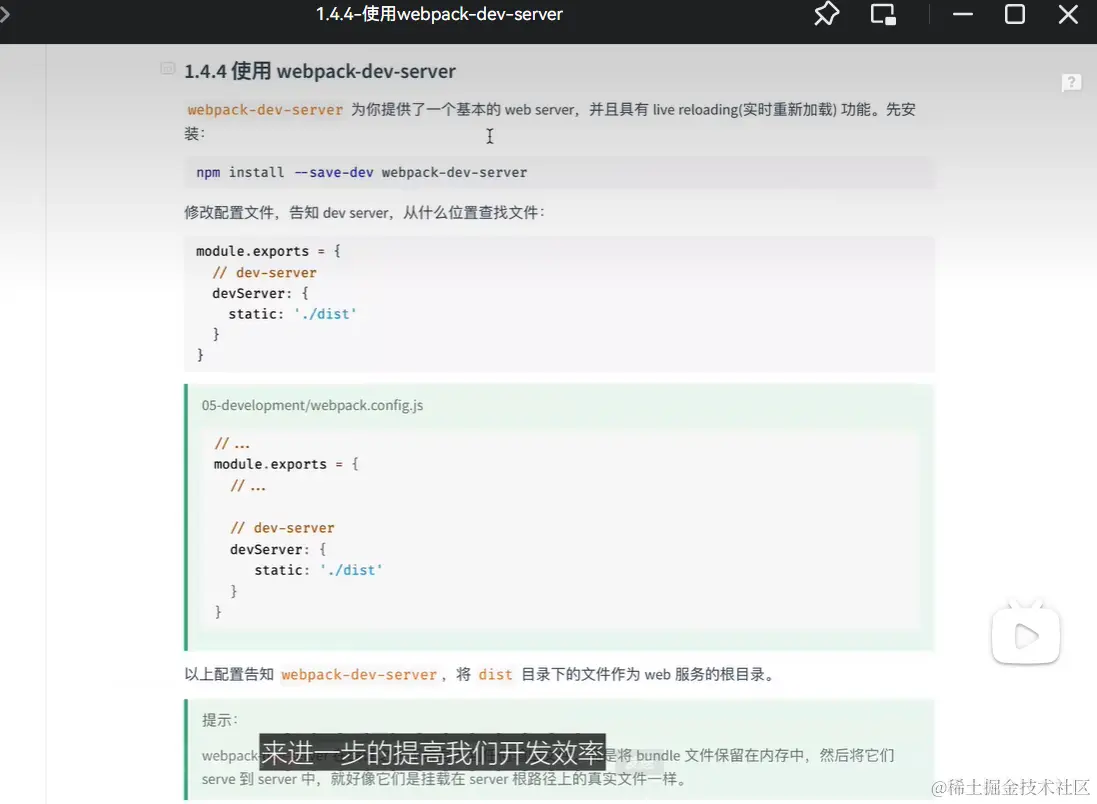The image size is (1097, 804).
Task: Click the help question-mark bubble icon
Action: tap(1071, 82)
